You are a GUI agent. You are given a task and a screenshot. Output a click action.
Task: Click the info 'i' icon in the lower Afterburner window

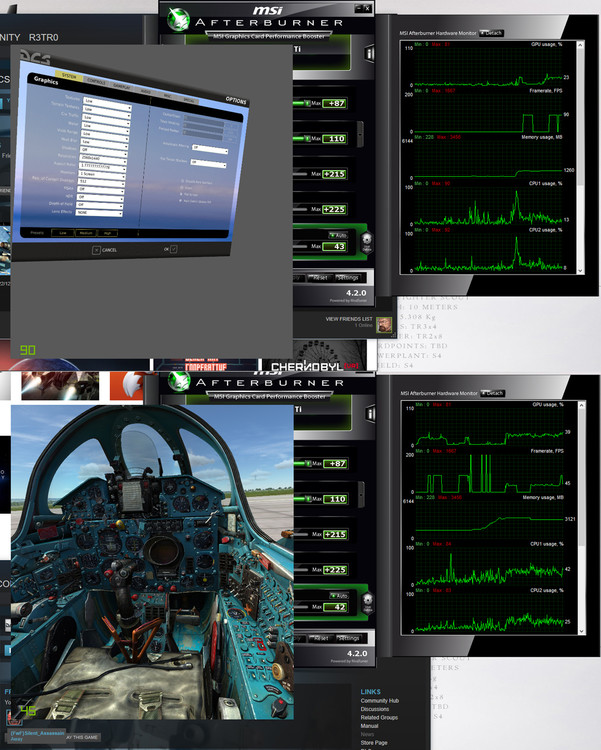(369, 414)
